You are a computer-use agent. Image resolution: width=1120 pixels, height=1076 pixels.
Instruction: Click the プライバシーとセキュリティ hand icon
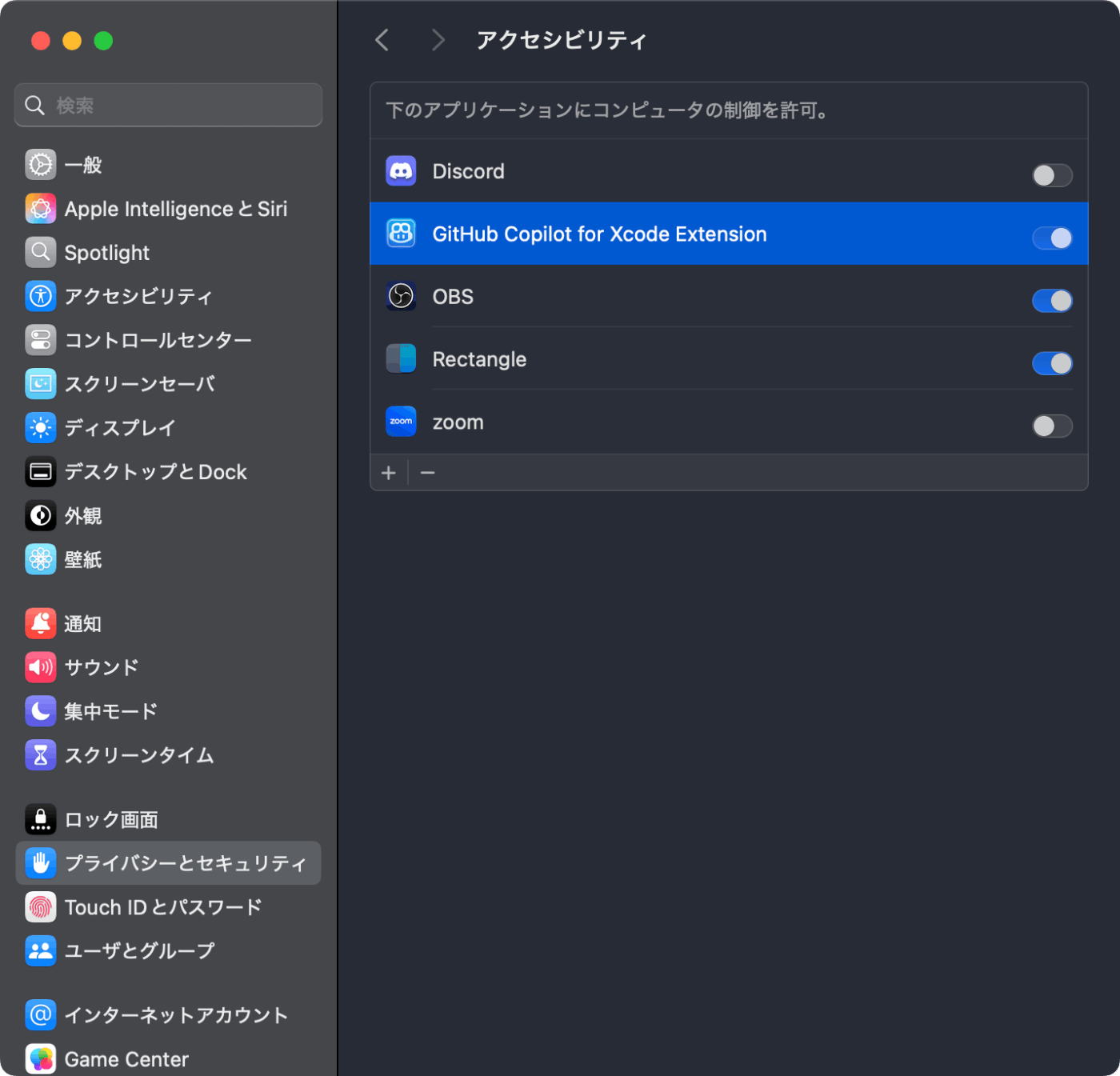[x=41, y=863]
